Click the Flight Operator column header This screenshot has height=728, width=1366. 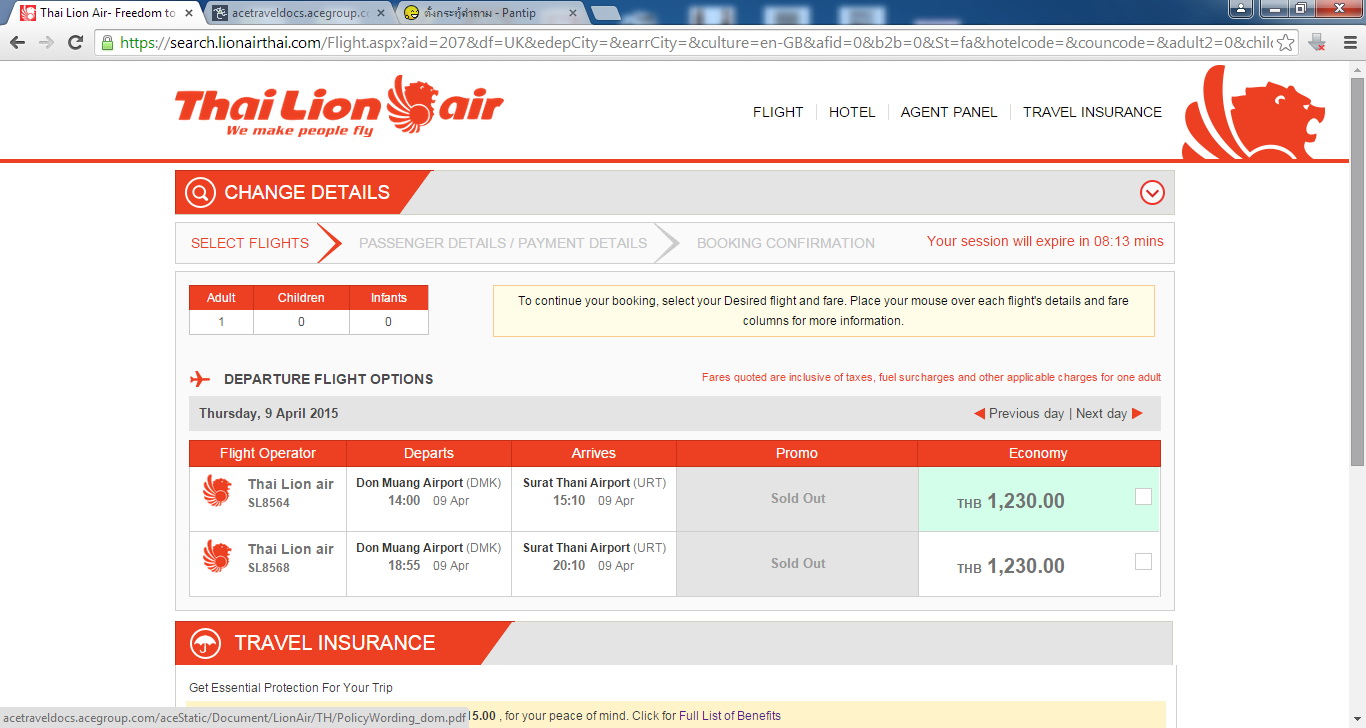tap(268, 453)
